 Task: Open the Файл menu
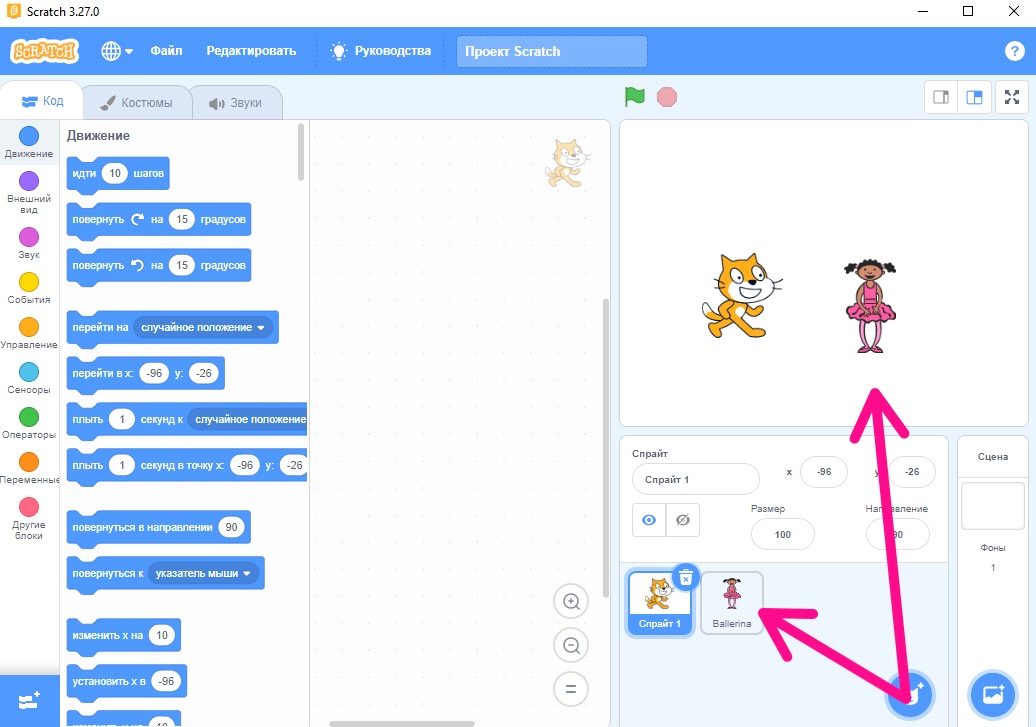[166, 51]
